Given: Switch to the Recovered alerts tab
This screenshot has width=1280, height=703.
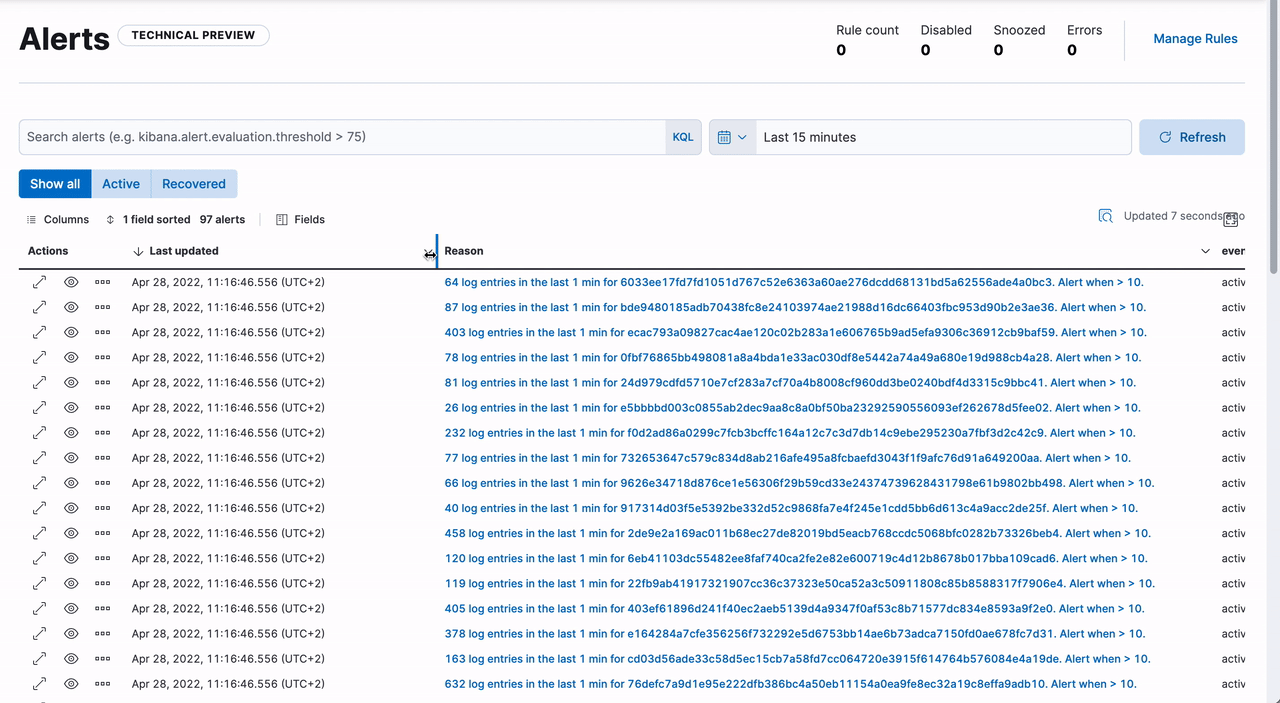Looking at the screenshot, I should pyautogui.click(x=193, y=183).
